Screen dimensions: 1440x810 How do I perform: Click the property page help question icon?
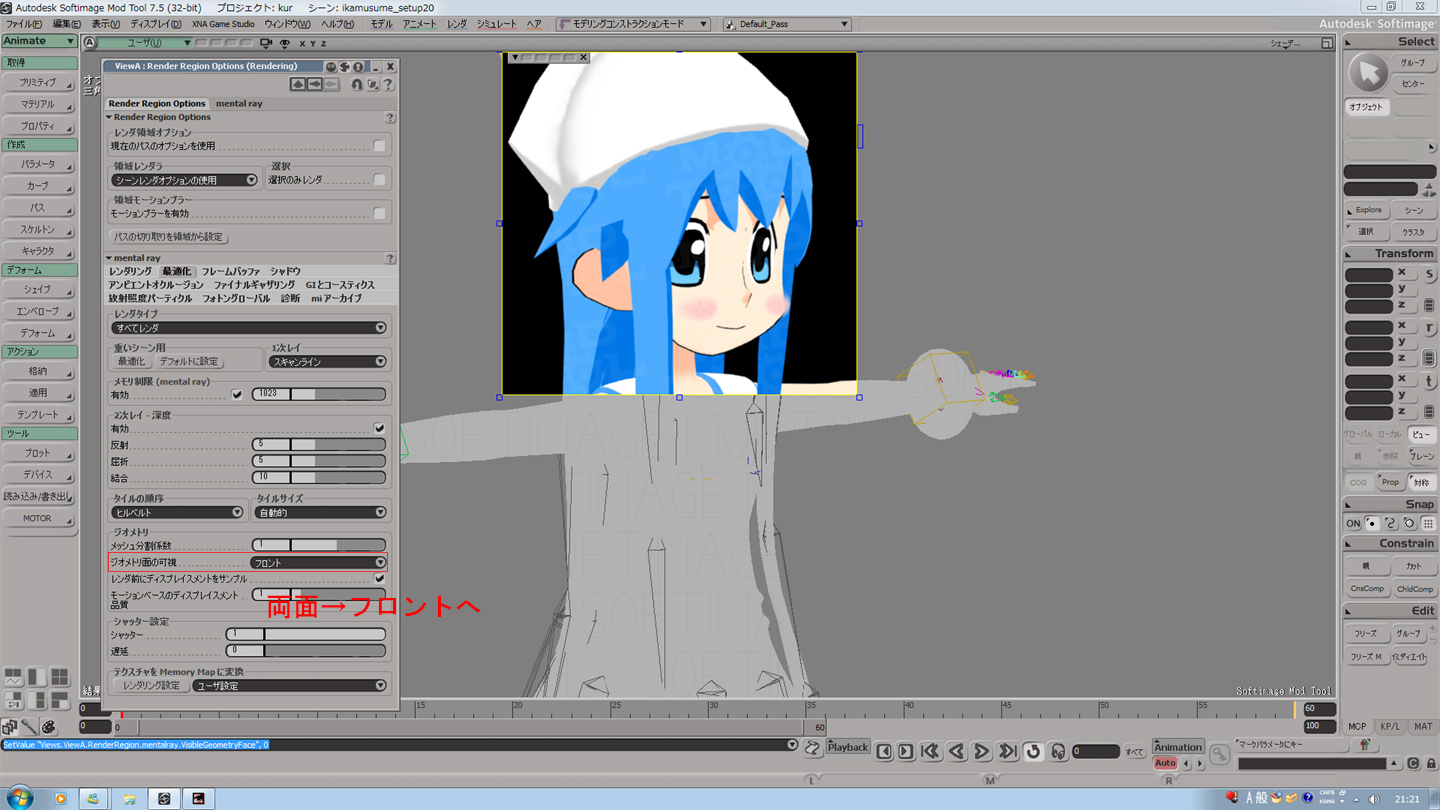[x=388, y=85]
